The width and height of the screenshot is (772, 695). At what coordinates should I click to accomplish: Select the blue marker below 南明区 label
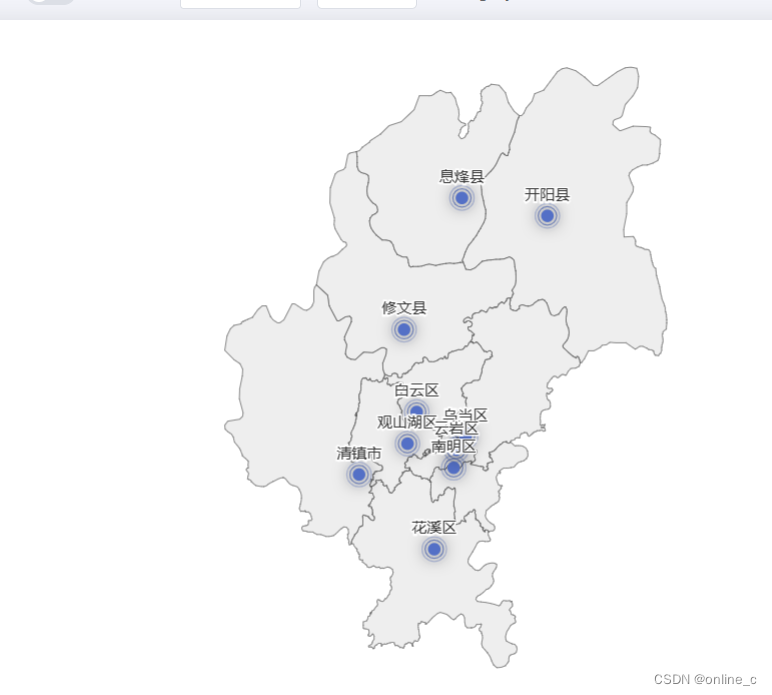(x=453, y=468)
